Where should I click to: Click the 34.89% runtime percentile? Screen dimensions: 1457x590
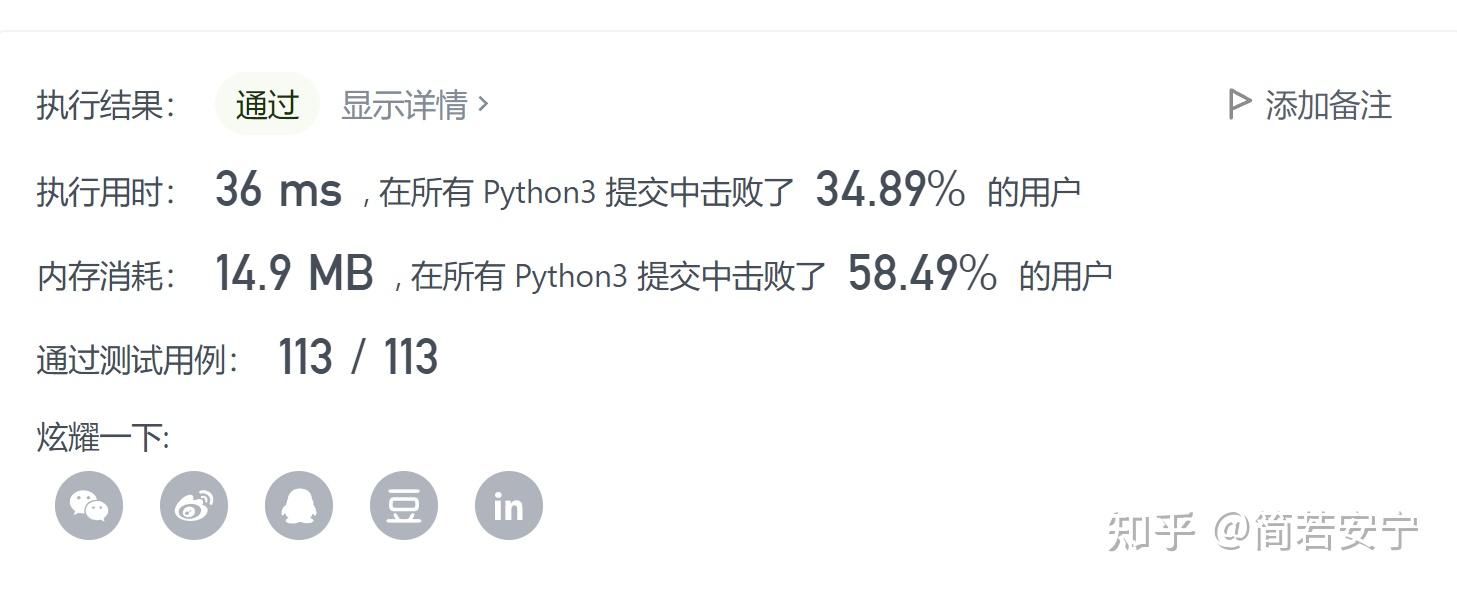890,190
